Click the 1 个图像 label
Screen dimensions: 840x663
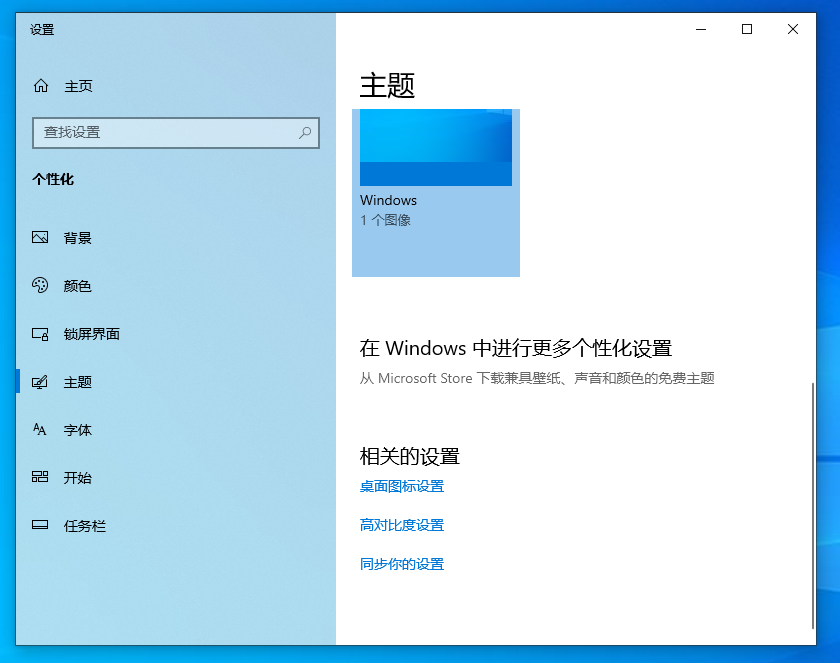point(385,220)
